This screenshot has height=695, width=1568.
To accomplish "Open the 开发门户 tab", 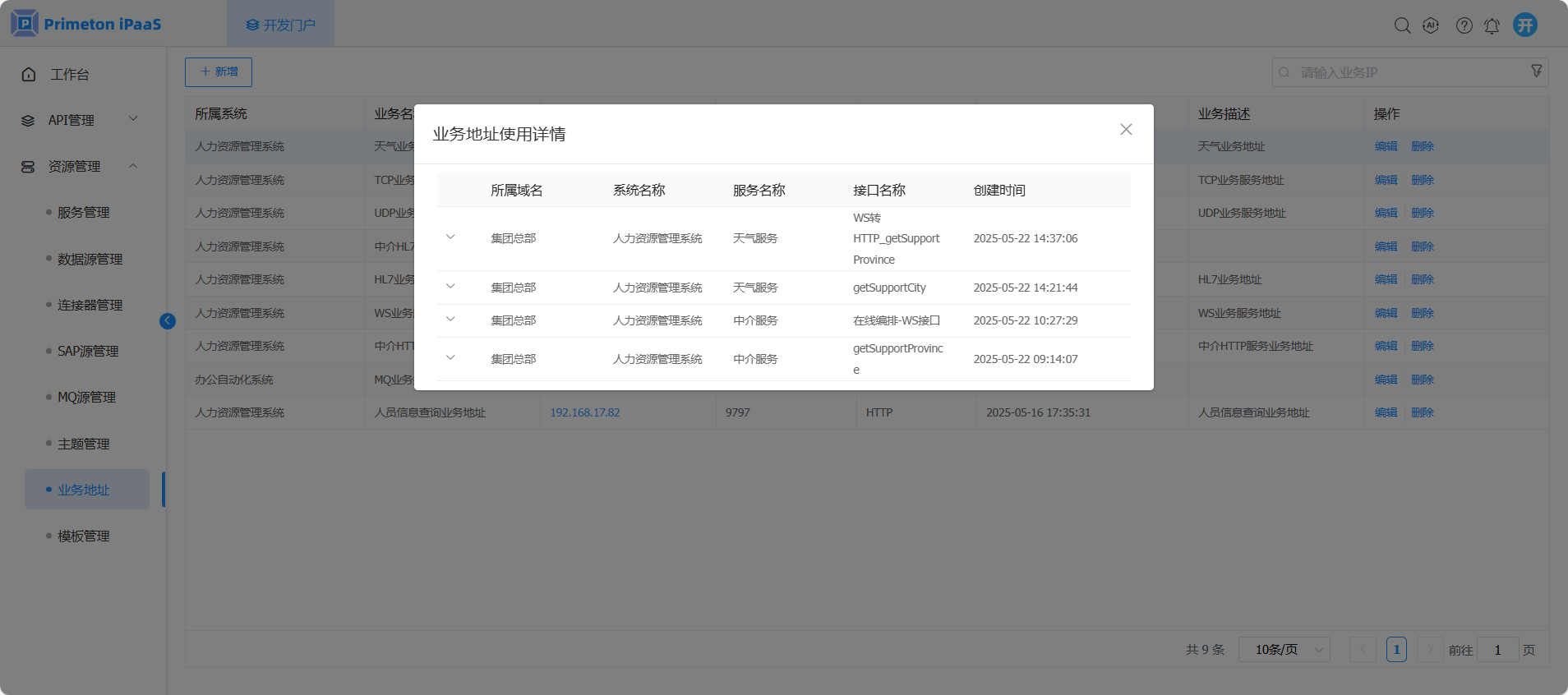I will (x=281, y=25).
